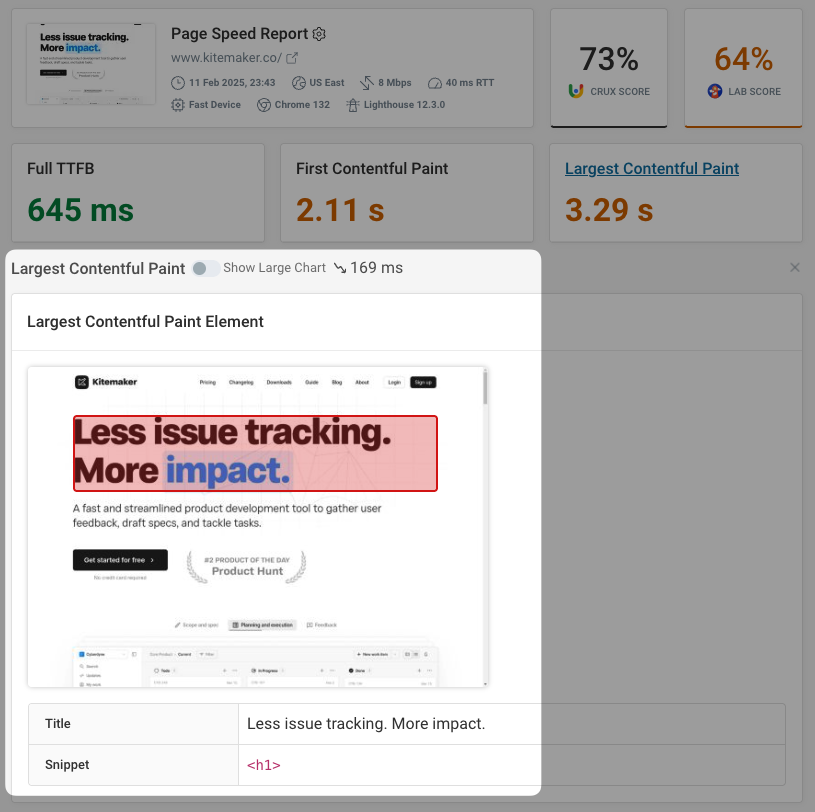
Task: Select the Lab Score tab
Action: [x=743, y=68]
